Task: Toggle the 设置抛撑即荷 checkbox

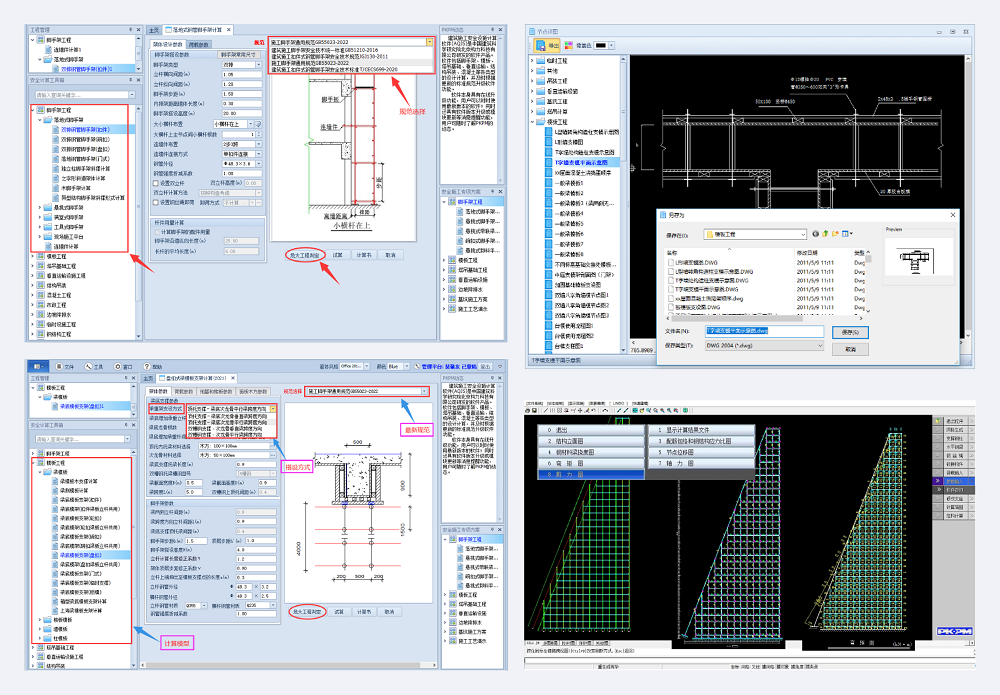Action: (155, 201)
